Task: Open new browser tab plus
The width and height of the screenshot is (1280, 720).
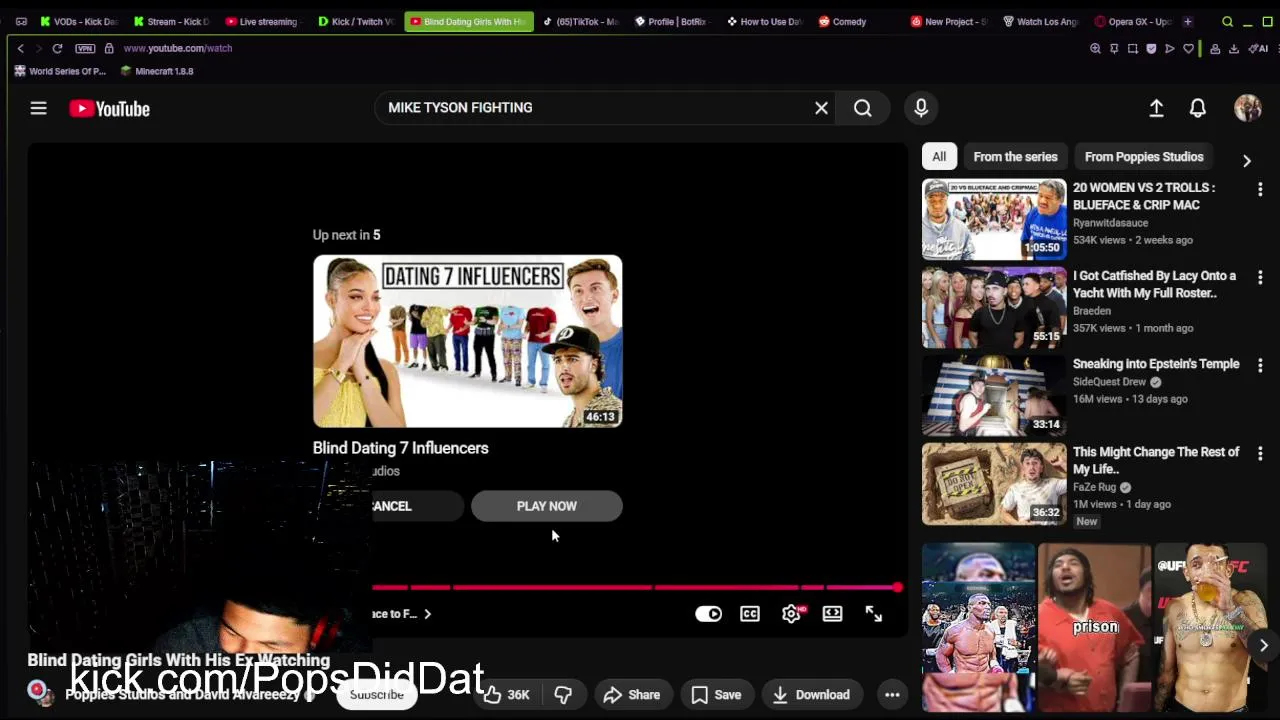Action: tap(1188, 21)
